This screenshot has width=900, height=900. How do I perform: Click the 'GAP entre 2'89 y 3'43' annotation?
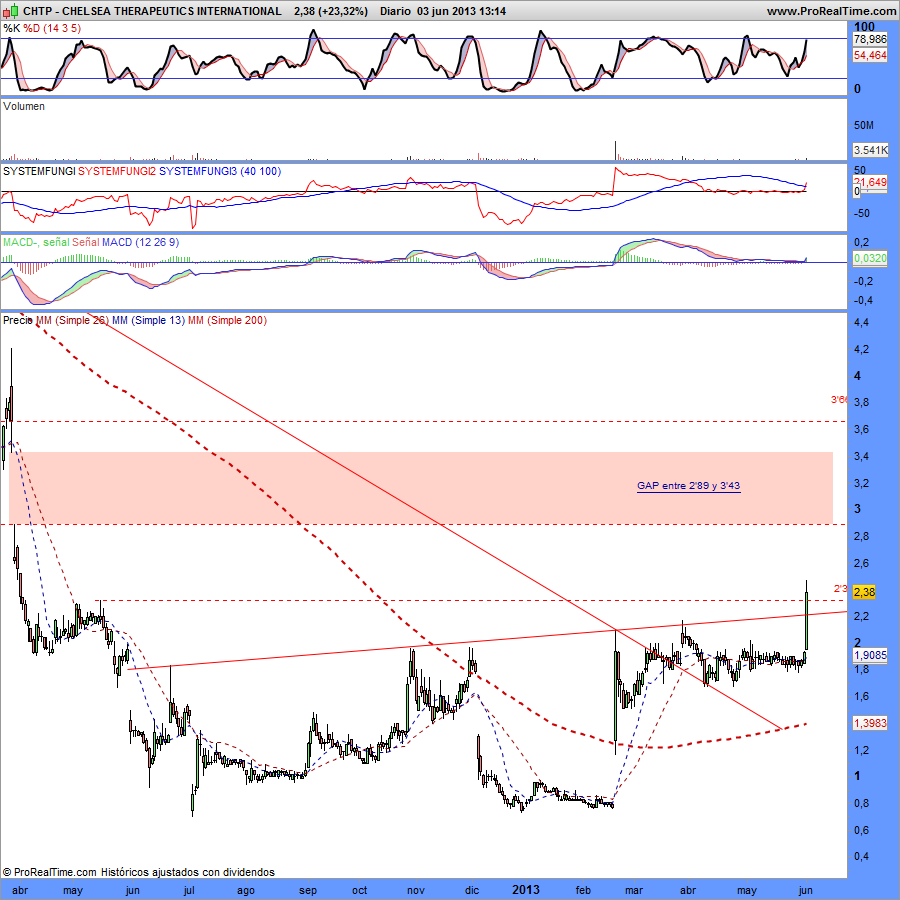(x=688, y=486)
